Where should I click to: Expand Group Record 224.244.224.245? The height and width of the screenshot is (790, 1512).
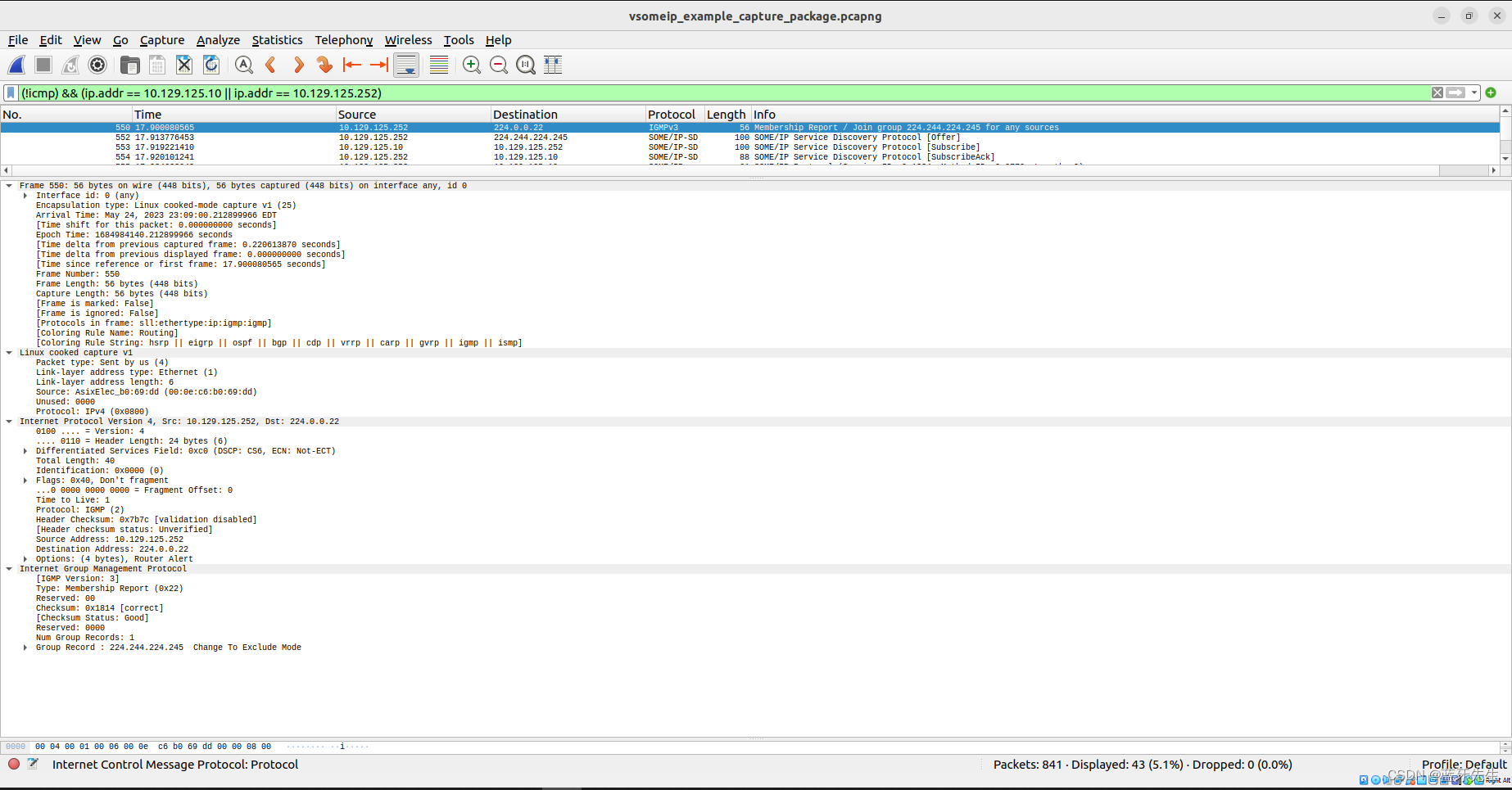click(x=24, y=647)
